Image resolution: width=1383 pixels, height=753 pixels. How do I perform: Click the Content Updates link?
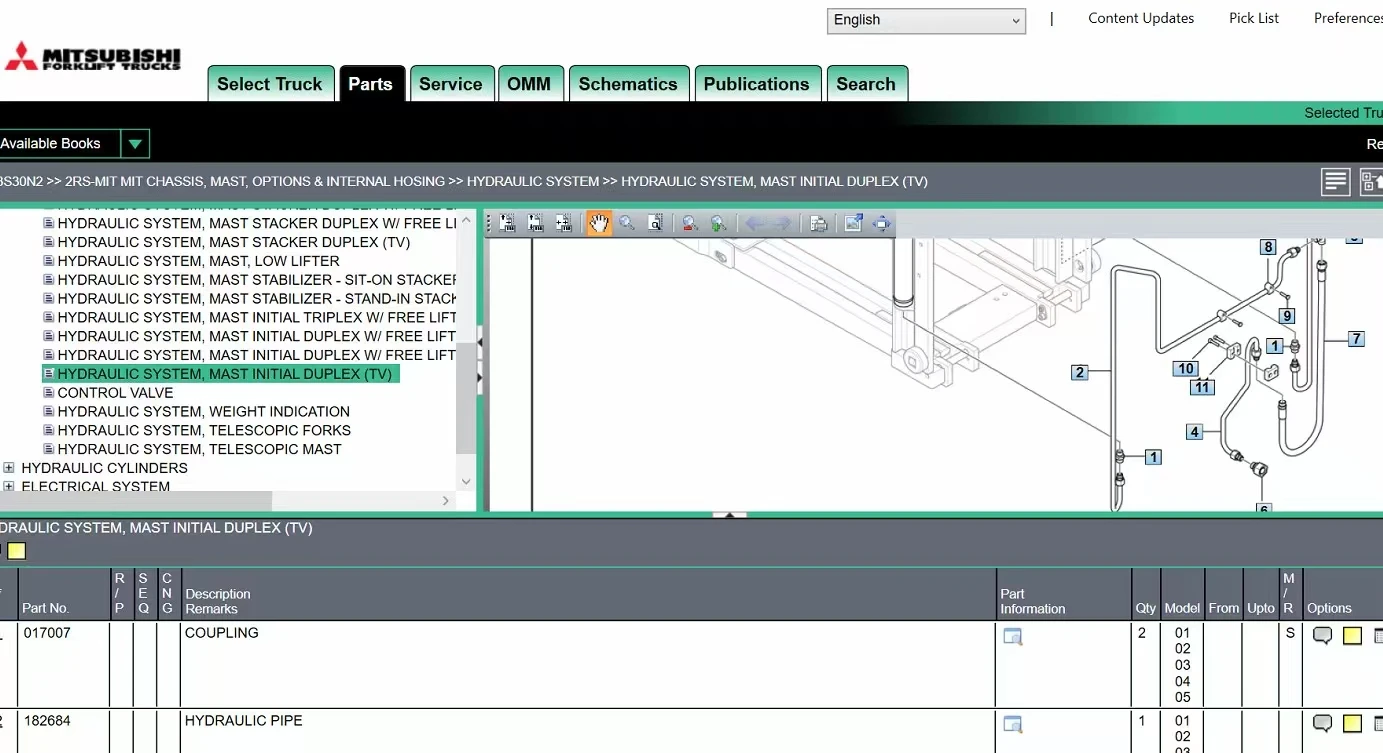click(1140, 18)
